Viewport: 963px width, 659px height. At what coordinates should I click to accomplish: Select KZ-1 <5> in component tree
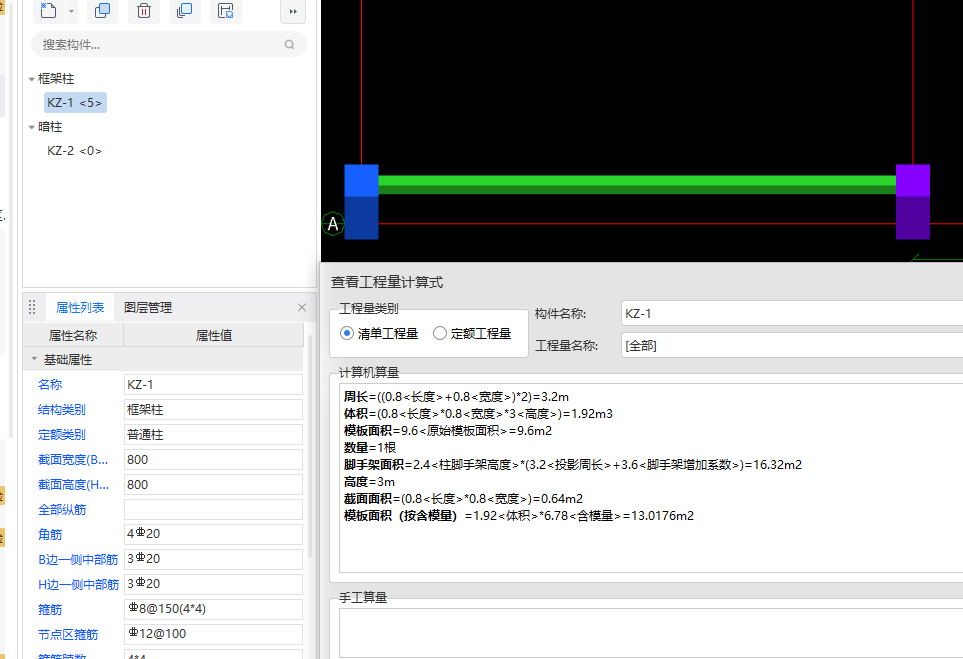(x=75, y=103)
